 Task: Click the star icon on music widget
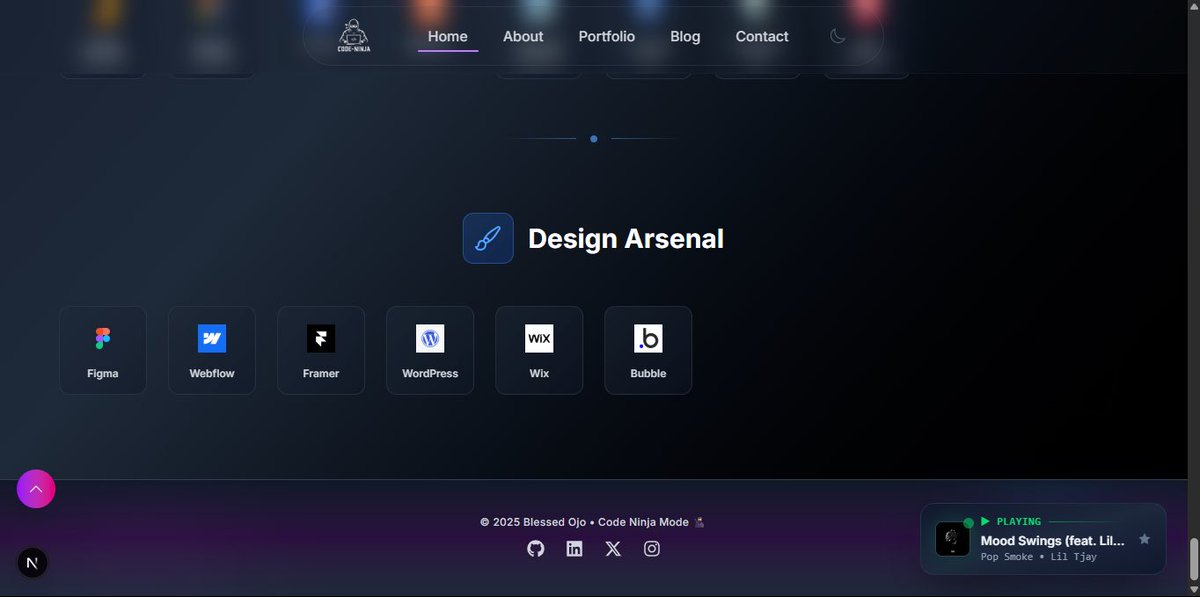point(1144,539)
